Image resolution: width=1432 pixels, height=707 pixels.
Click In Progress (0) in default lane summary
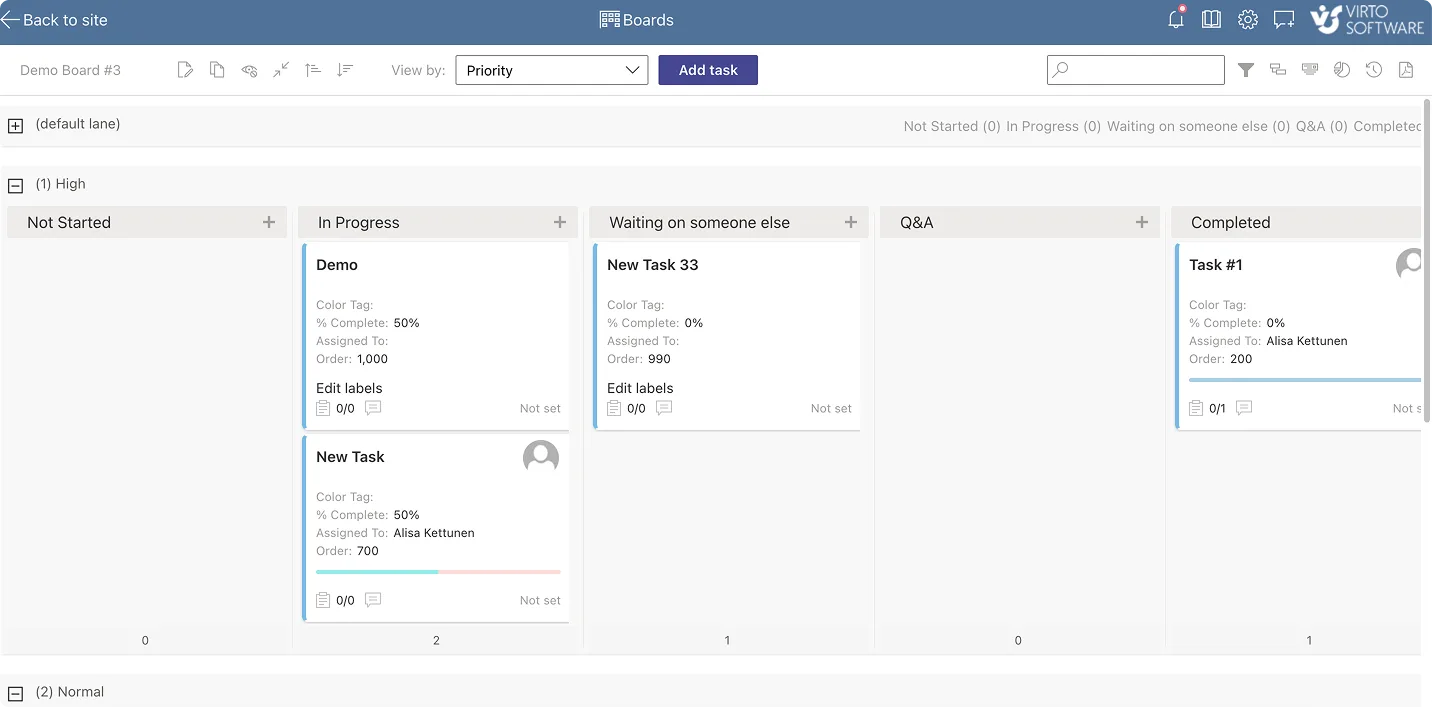pyautogui.click(x=1053, y=126)
